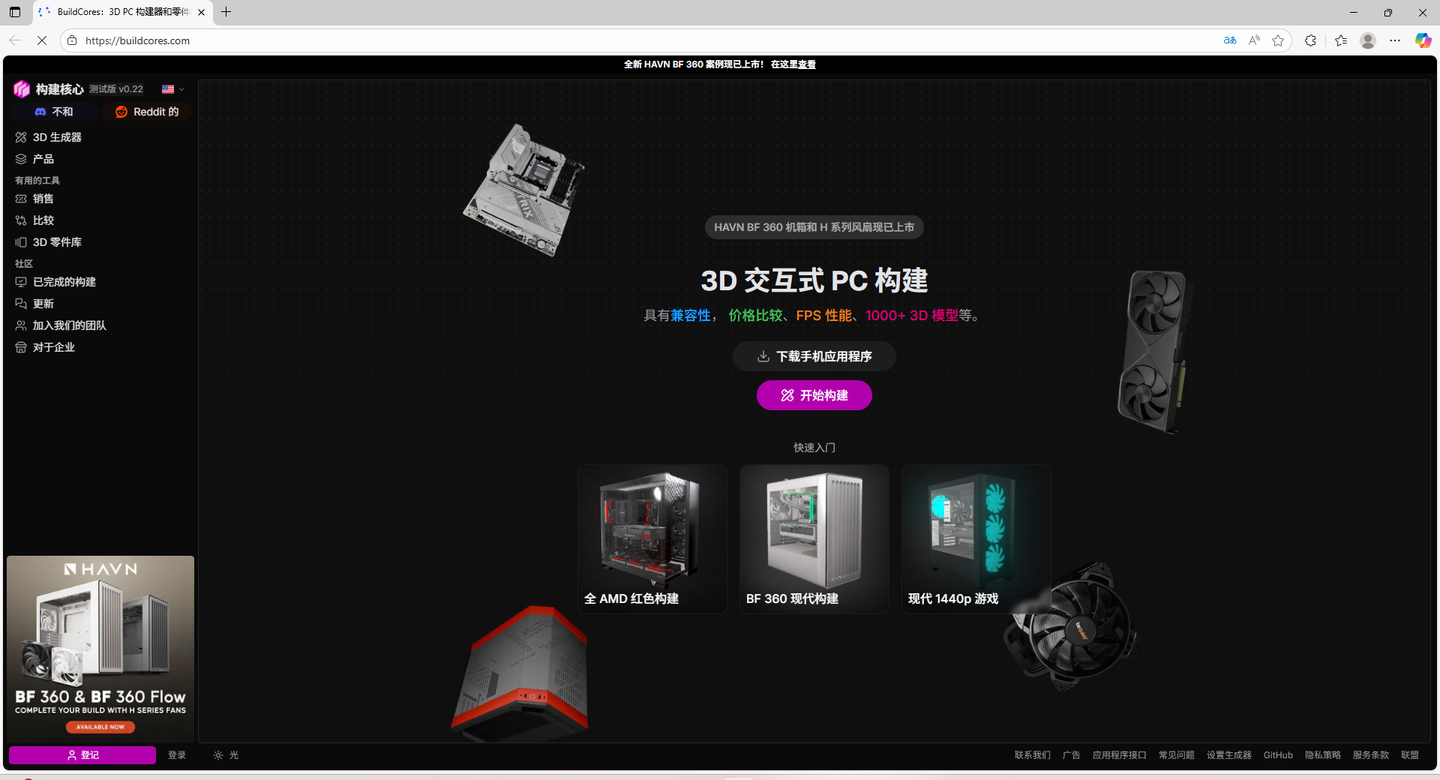Open the 全 AMD 红色构建 quick-start card

652,539
